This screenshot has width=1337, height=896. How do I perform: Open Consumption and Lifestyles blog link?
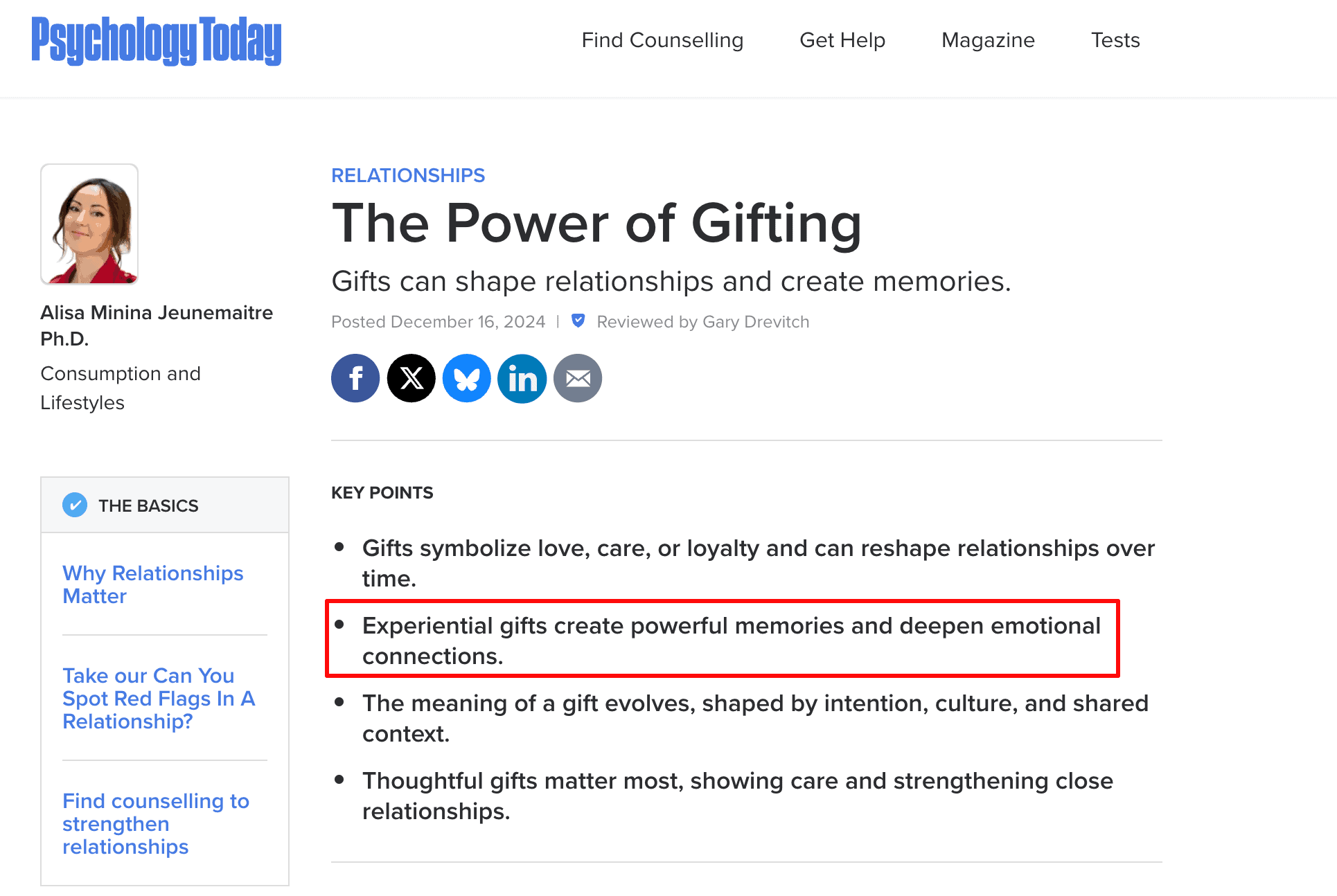click(x=120, y=388)
